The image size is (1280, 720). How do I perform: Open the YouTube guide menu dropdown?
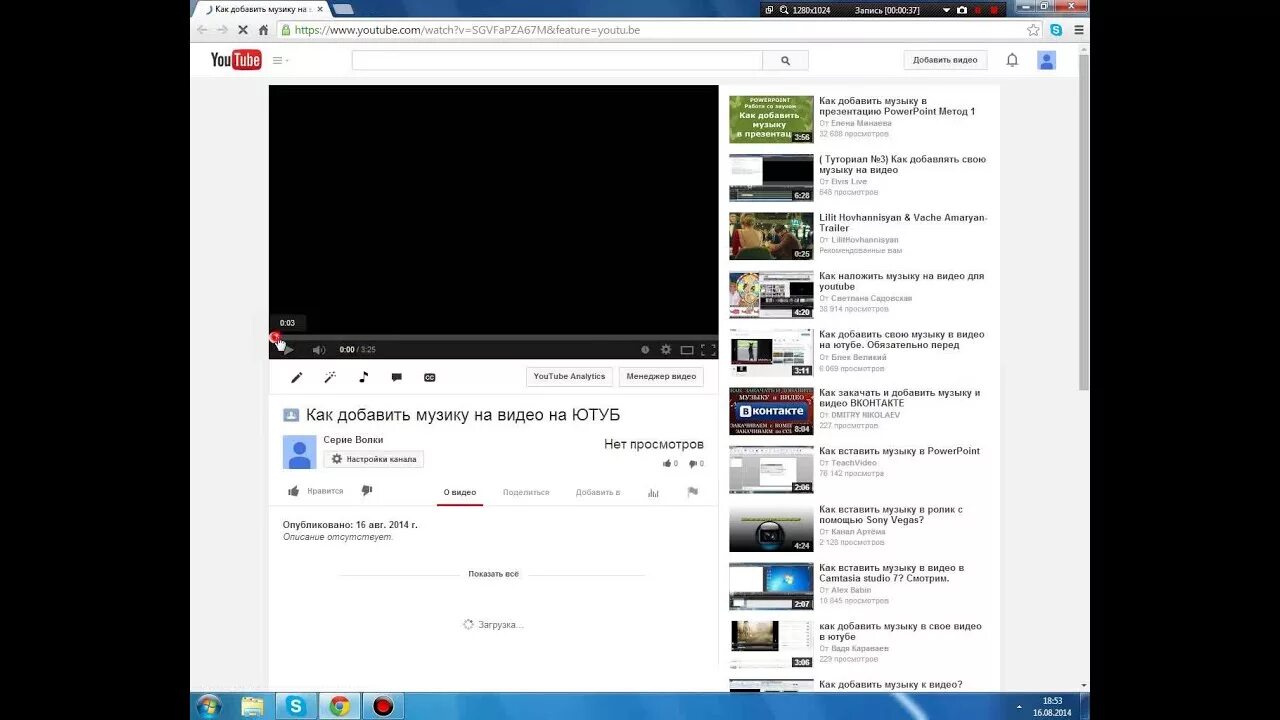(x=281, y=60)
